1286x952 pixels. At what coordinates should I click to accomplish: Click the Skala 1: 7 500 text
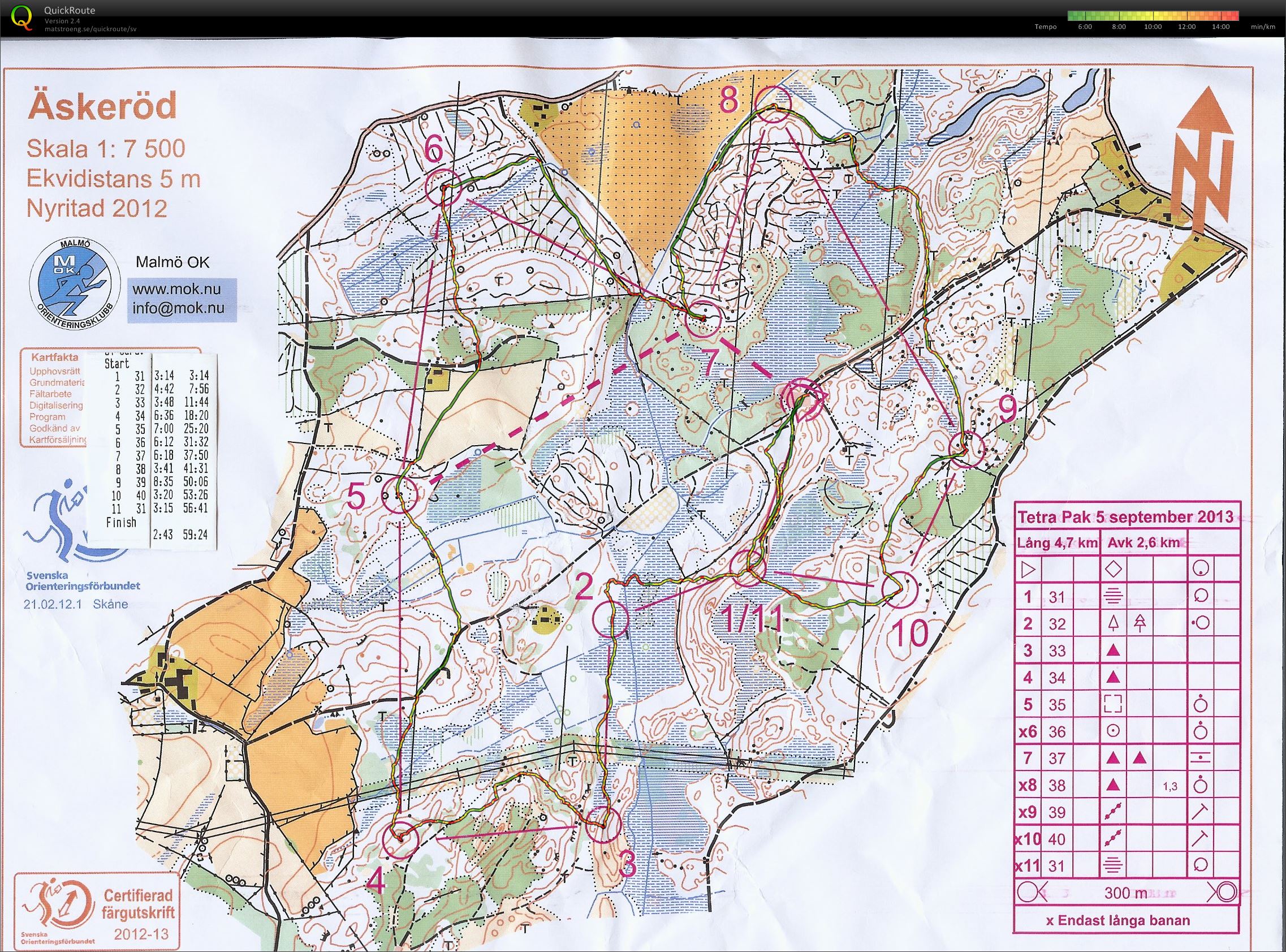point(105,149)
